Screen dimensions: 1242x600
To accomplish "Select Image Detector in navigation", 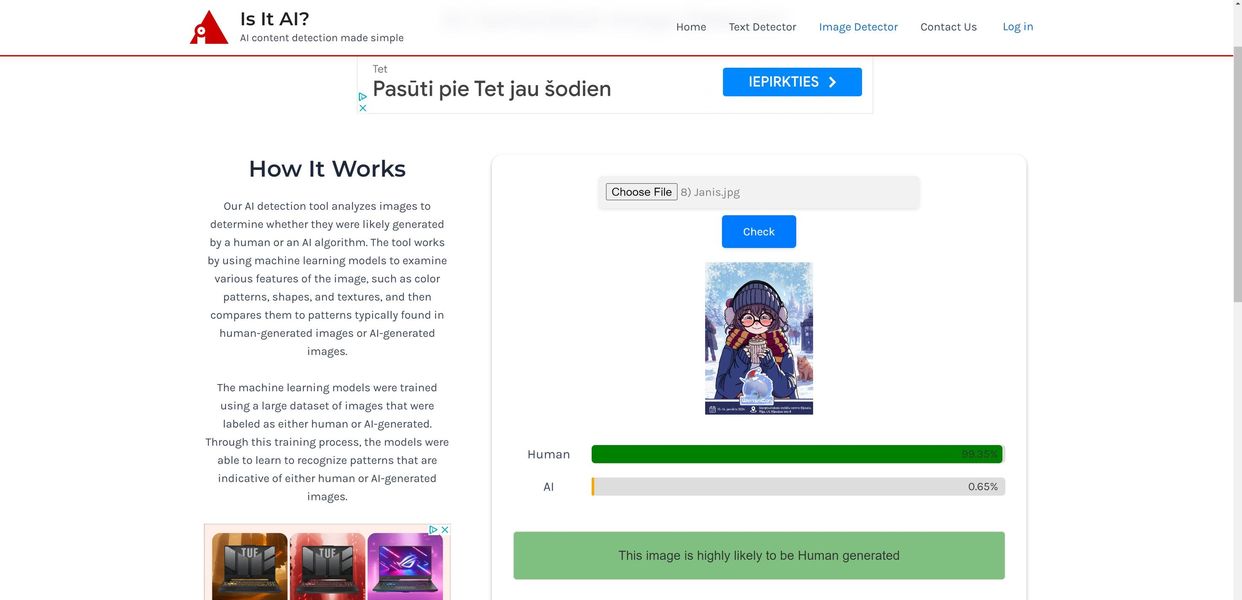I will (858, 27).
